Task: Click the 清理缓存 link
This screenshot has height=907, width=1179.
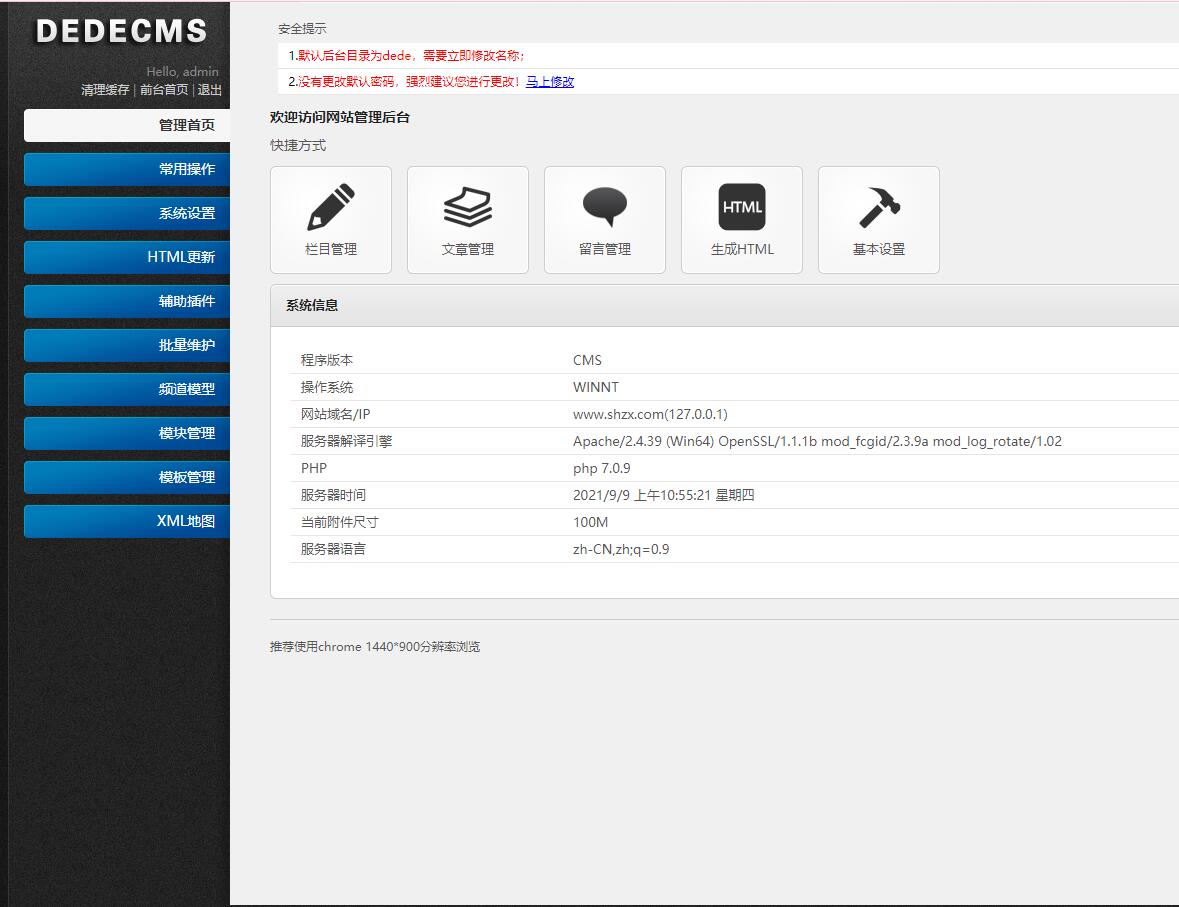Action: click(x=105, y=90)
